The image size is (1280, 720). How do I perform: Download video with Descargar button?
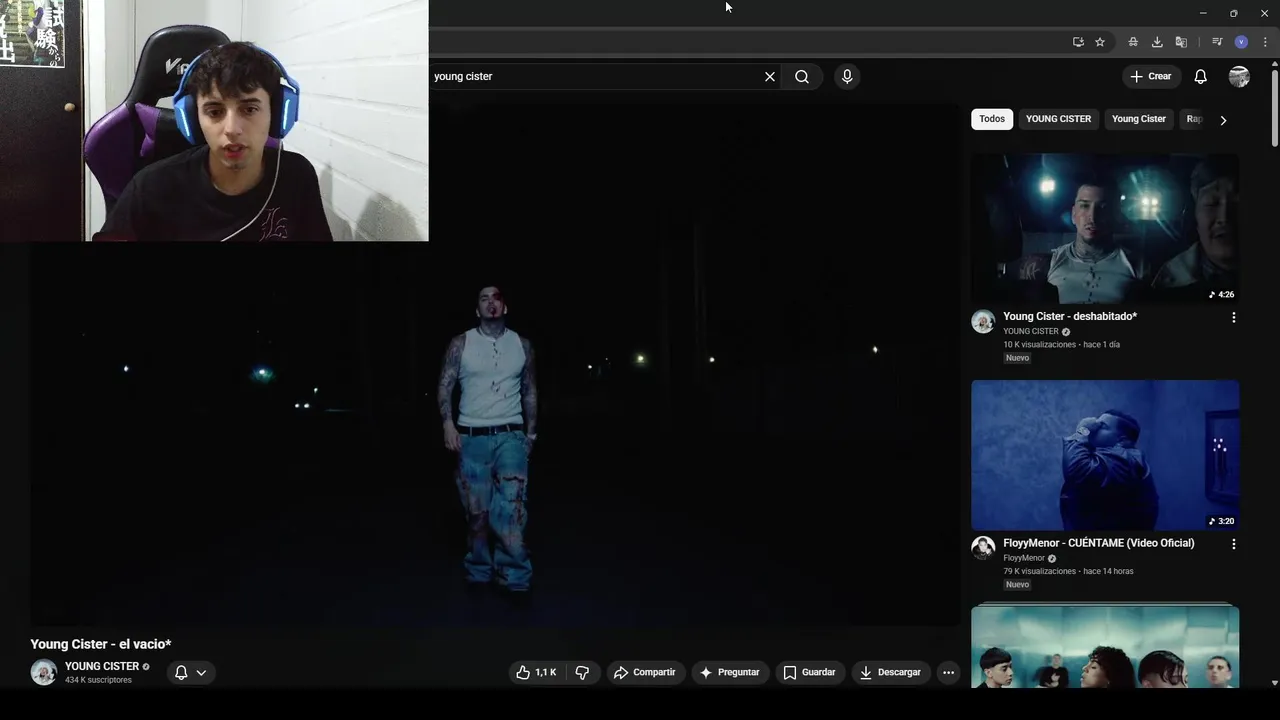(890, 672)
